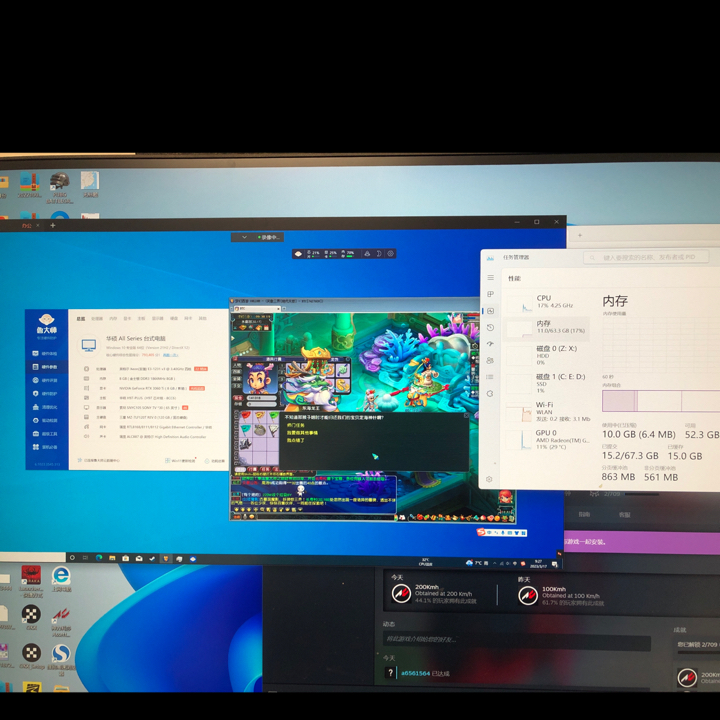Screen dimensions: 720x720
Task: Open 驱动检测 in Lu Dashi sidebar
Action: 45,420
